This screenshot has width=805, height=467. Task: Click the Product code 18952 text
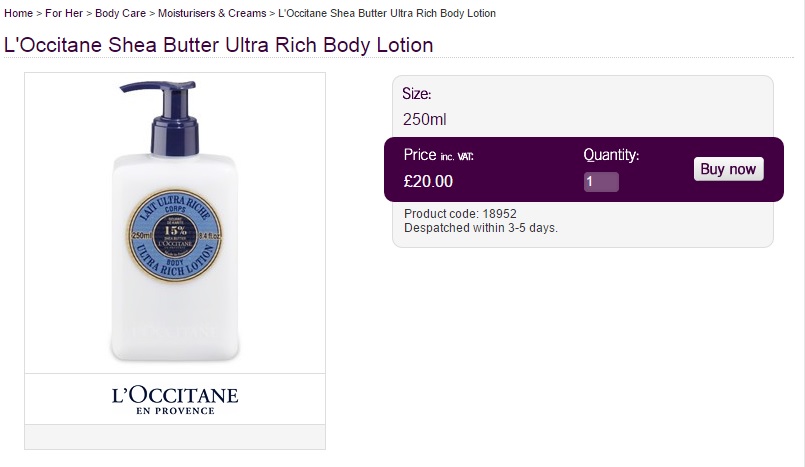click(x=460, y=214)
